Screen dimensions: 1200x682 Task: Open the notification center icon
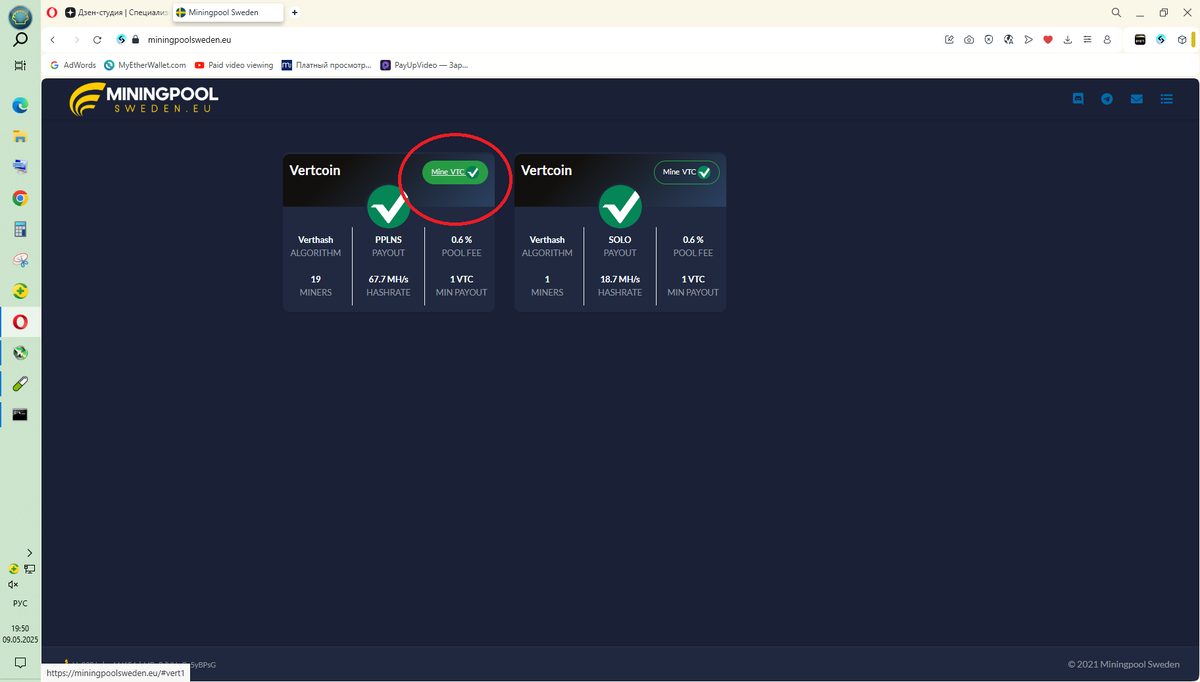coord(20,662)
